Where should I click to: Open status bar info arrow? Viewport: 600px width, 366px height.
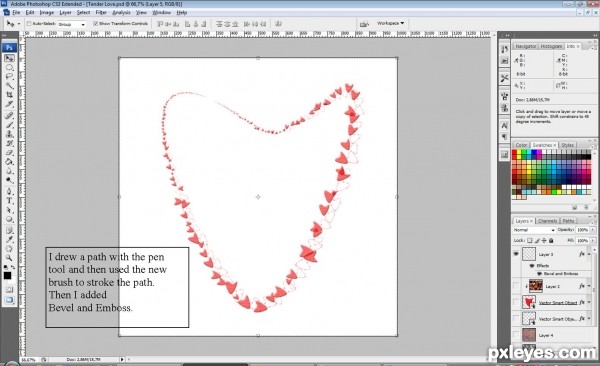[x=122, y=359]
